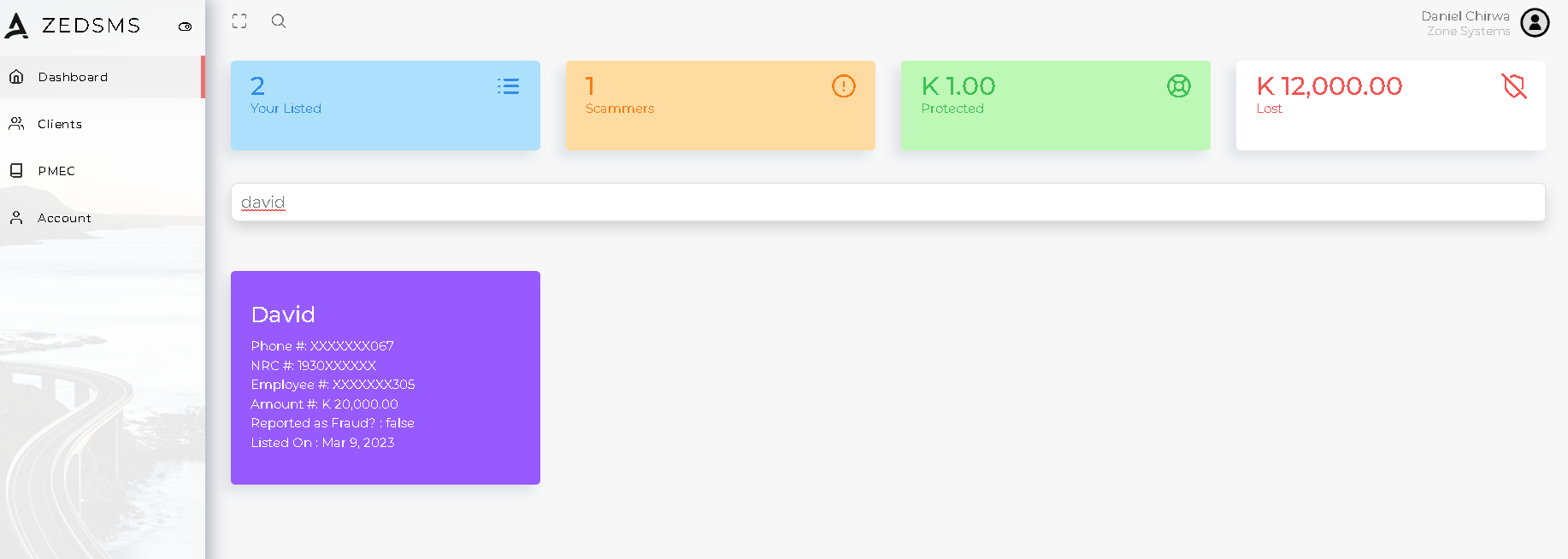The height and width of the screenshot is (559, 1568).
Task: Click the ZEDSMS logo icon
Action: click(x=16, y=26)
